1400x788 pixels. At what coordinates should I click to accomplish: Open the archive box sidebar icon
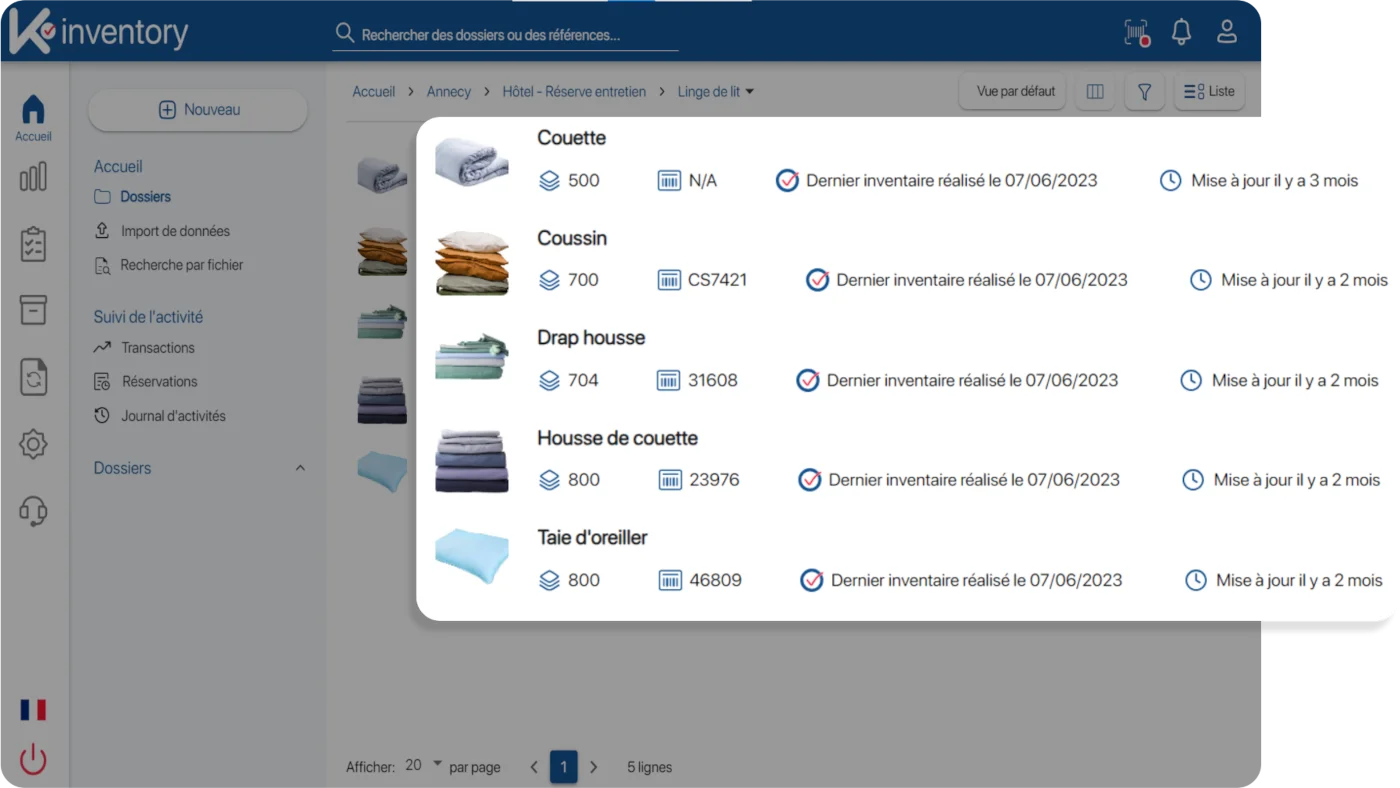click(x=33, y=310)
